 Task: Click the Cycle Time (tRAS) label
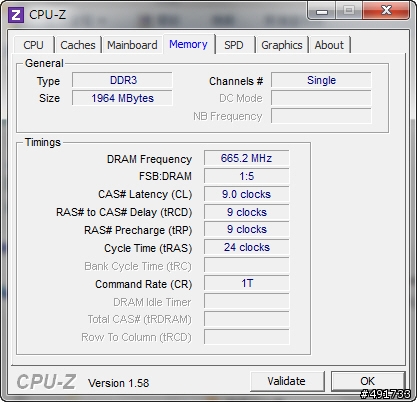click(x=148, y=248)
